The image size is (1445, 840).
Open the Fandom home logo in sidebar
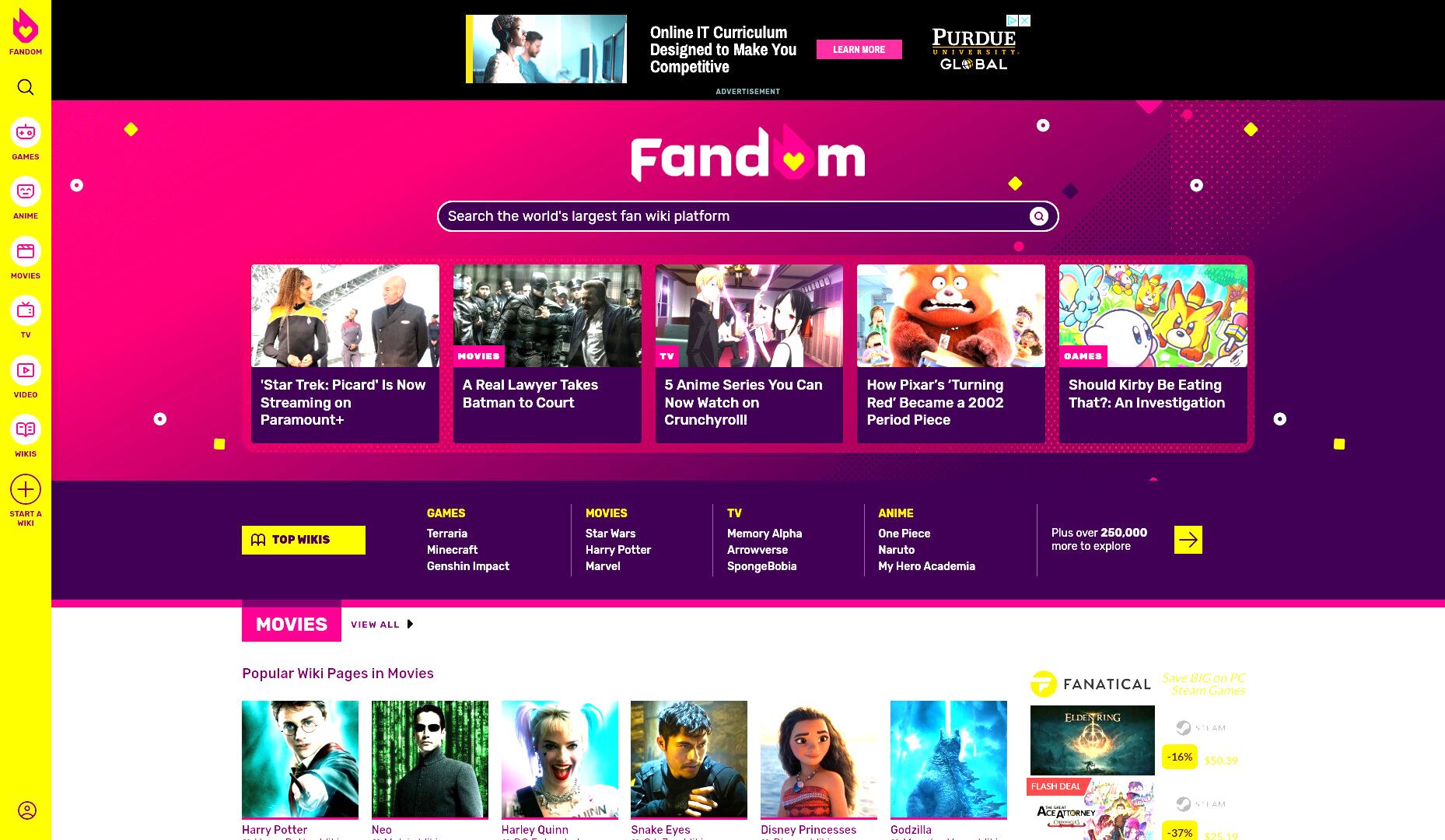[x=26, y=31]
